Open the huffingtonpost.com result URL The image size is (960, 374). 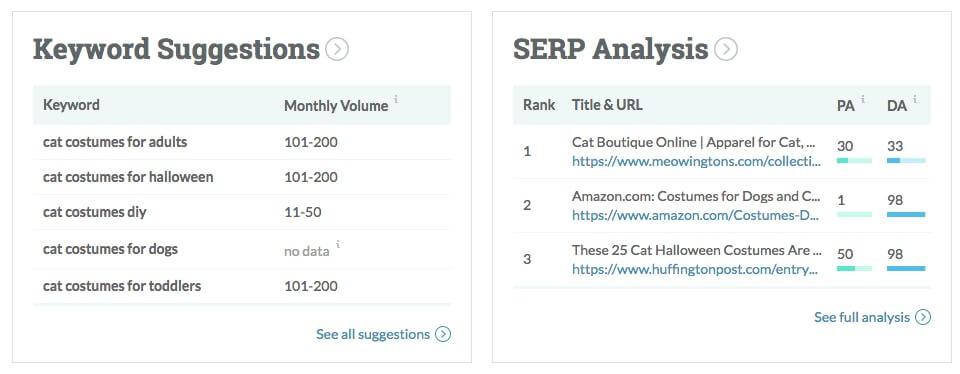click(x=695, y=269)
